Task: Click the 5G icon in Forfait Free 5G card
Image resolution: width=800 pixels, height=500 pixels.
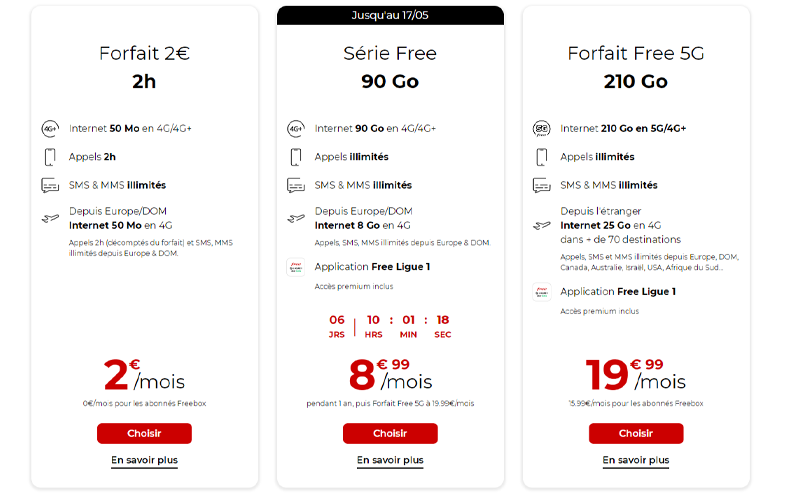Action: pos(542,129)
